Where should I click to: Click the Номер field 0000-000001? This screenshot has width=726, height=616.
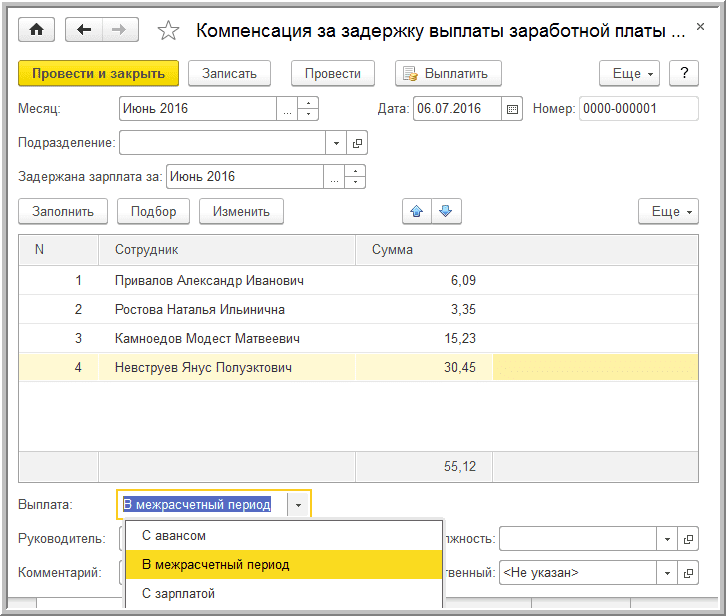(638, 109)
